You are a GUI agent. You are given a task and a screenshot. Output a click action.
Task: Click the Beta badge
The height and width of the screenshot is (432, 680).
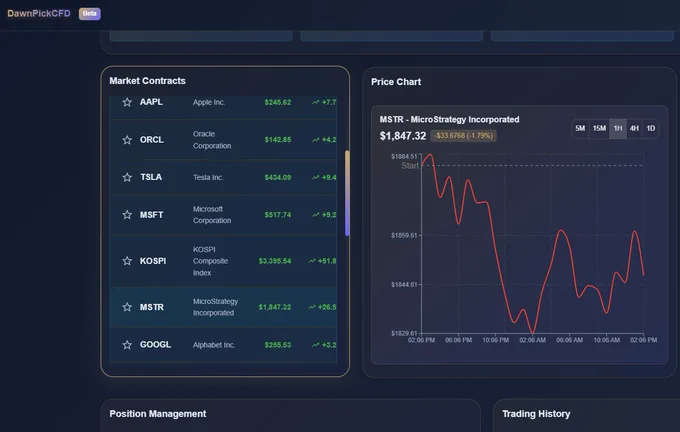pyautogui.click(x=90, y=13)
